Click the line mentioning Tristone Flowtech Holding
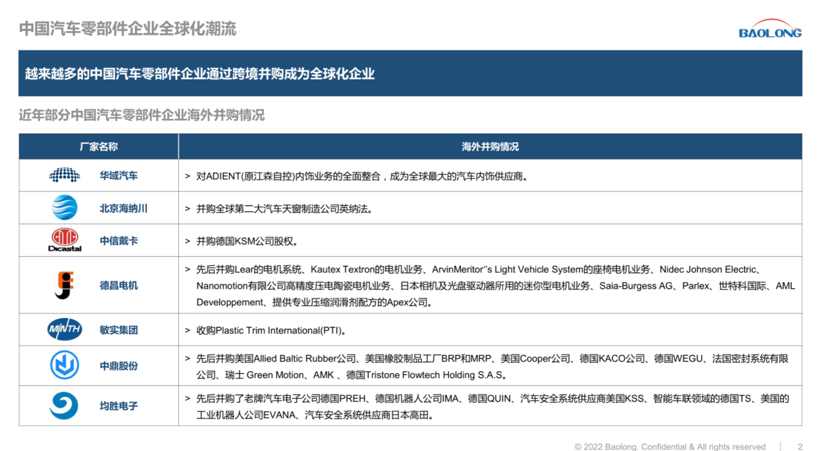Image resolution: width=820 pixels, height=451 pixels. (x=352, y=375)
